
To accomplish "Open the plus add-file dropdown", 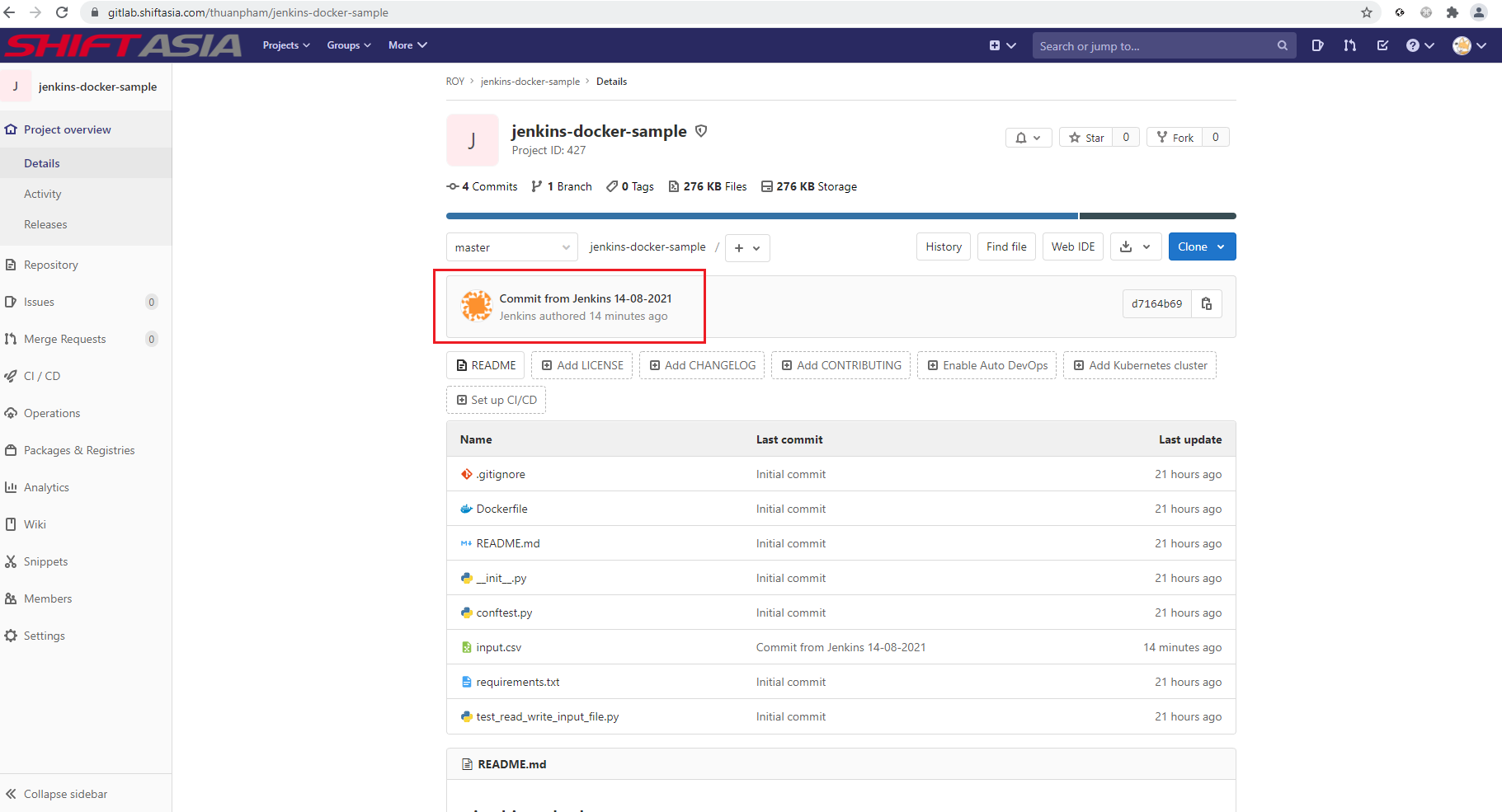I will click(747, 247).
